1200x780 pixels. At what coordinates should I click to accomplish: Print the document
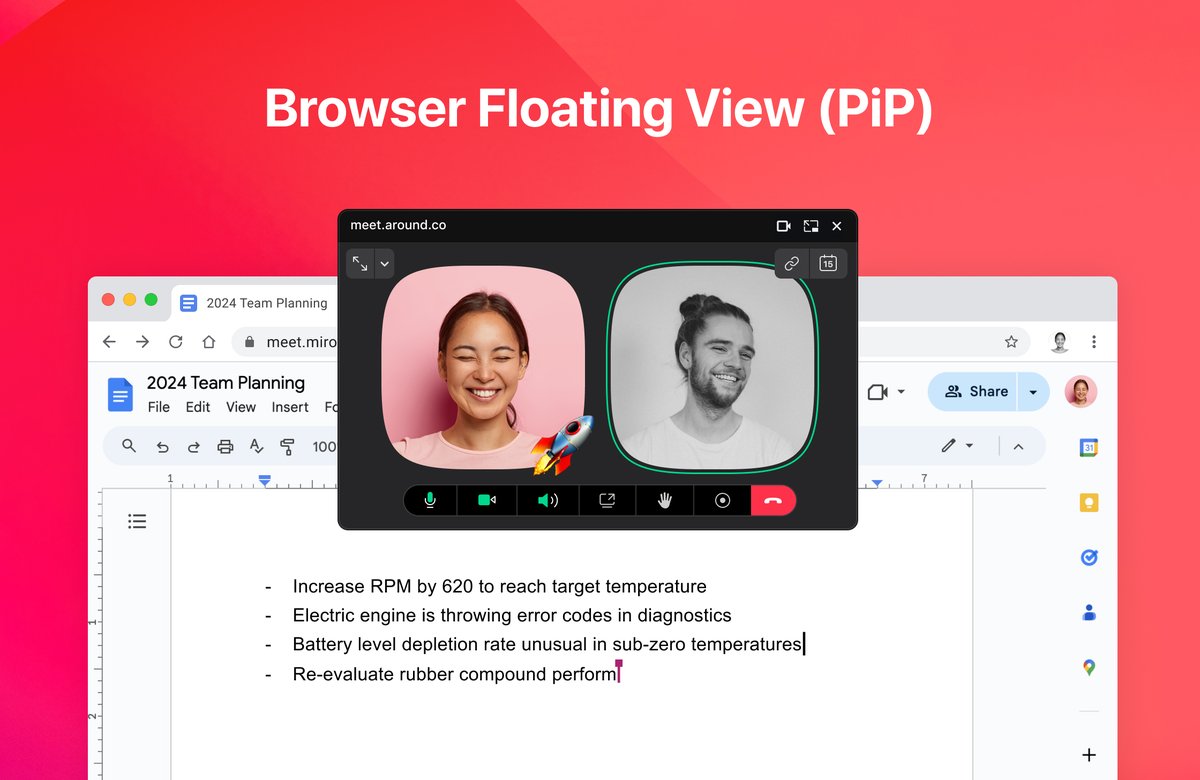(225, 446)
